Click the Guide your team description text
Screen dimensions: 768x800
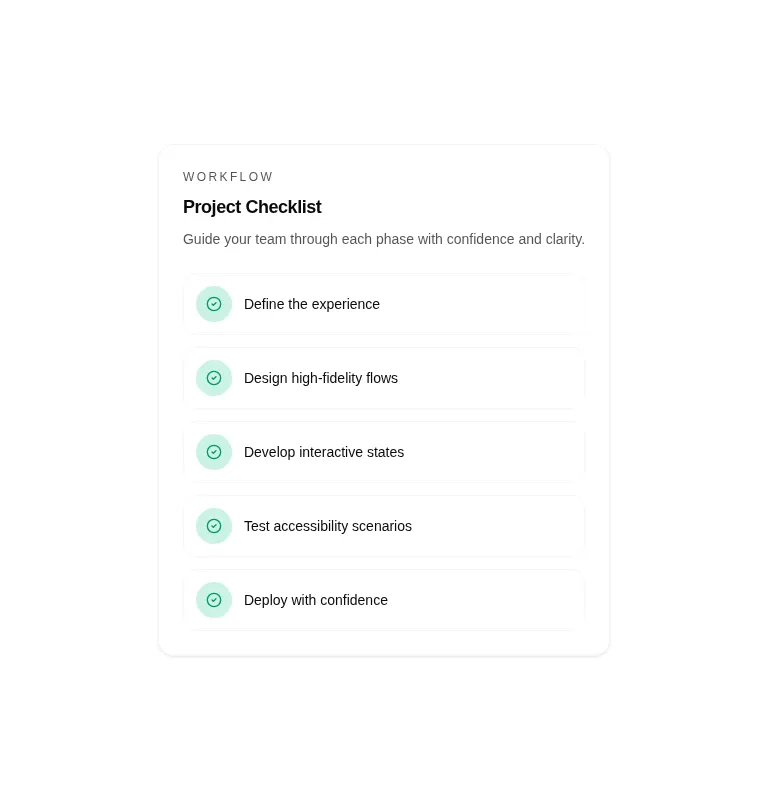click(384, 239)
